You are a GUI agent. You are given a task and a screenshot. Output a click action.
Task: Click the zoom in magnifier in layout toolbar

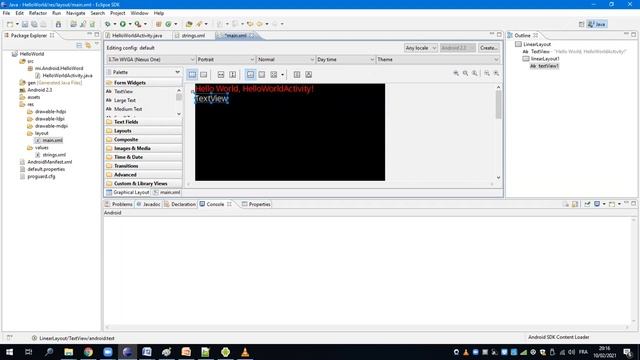tap(456, 73)
